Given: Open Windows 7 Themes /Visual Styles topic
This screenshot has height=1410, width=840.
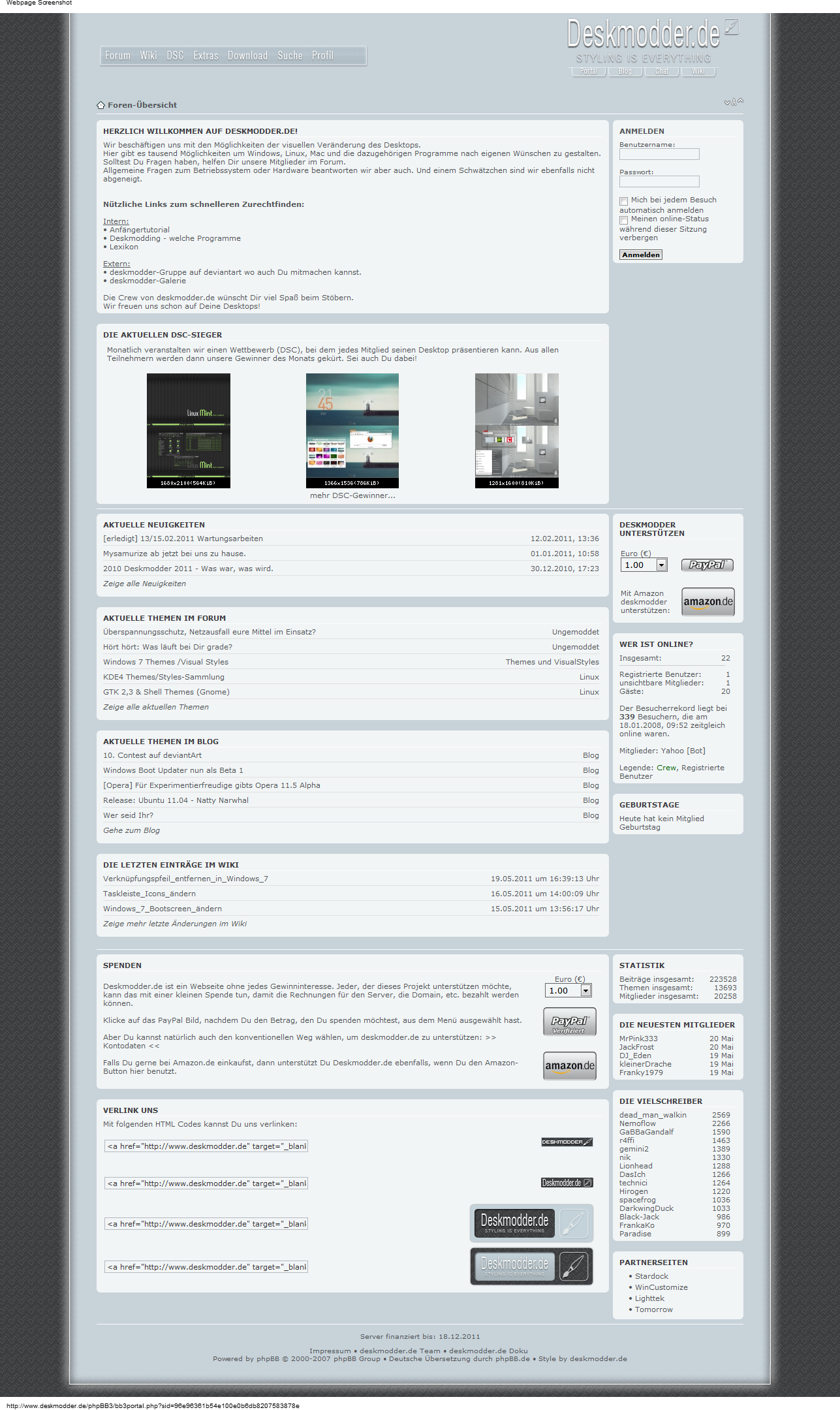Looking at the screenshot, I should coord(166,662).
